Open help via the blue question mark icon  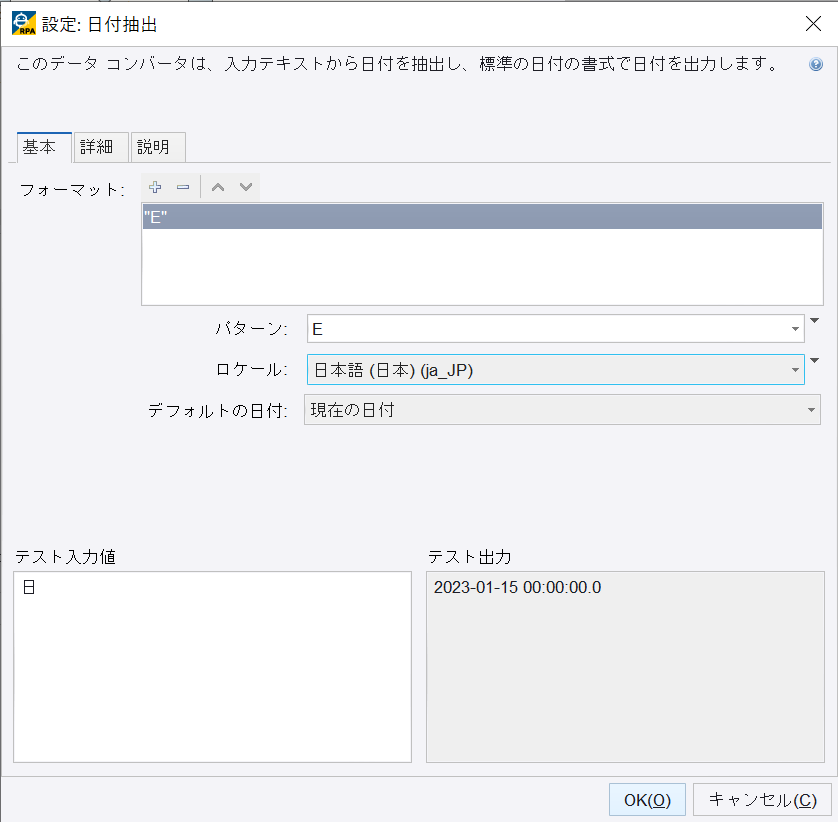coord(816,64)
